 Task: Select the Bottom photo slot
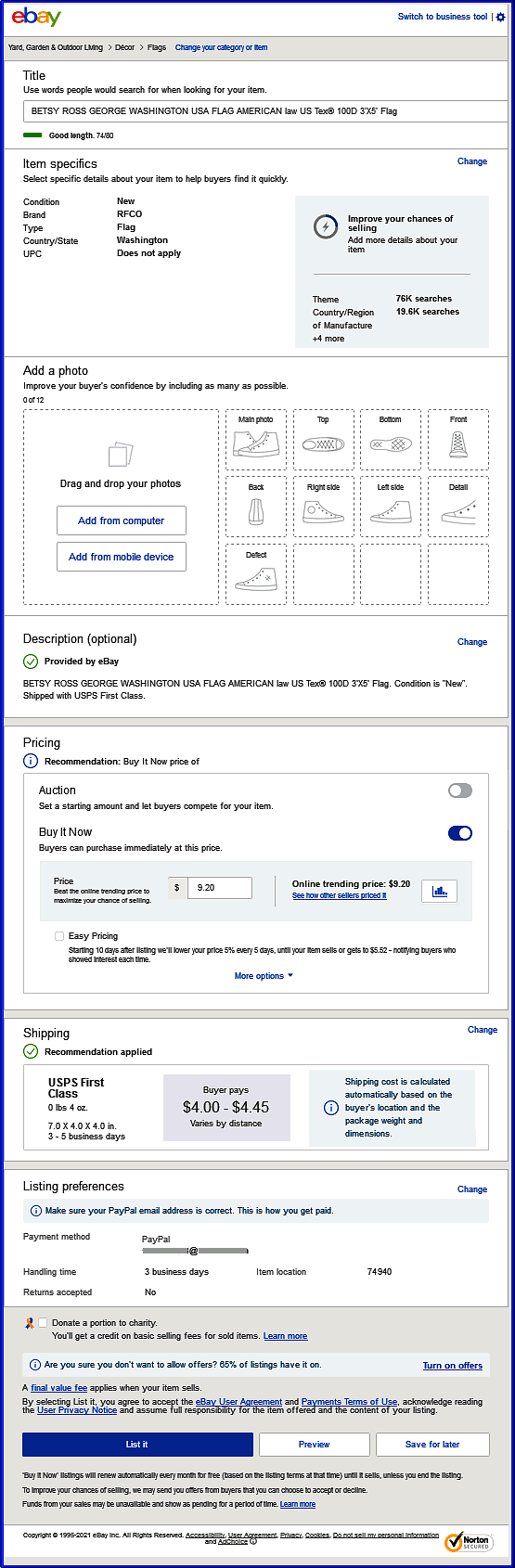(391, 440)
